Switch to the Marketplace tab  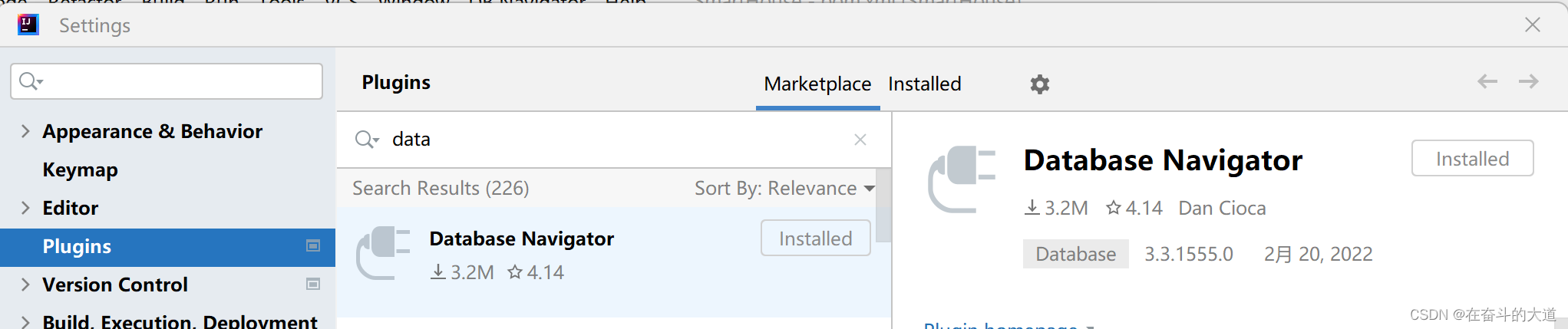coord(817,84)
